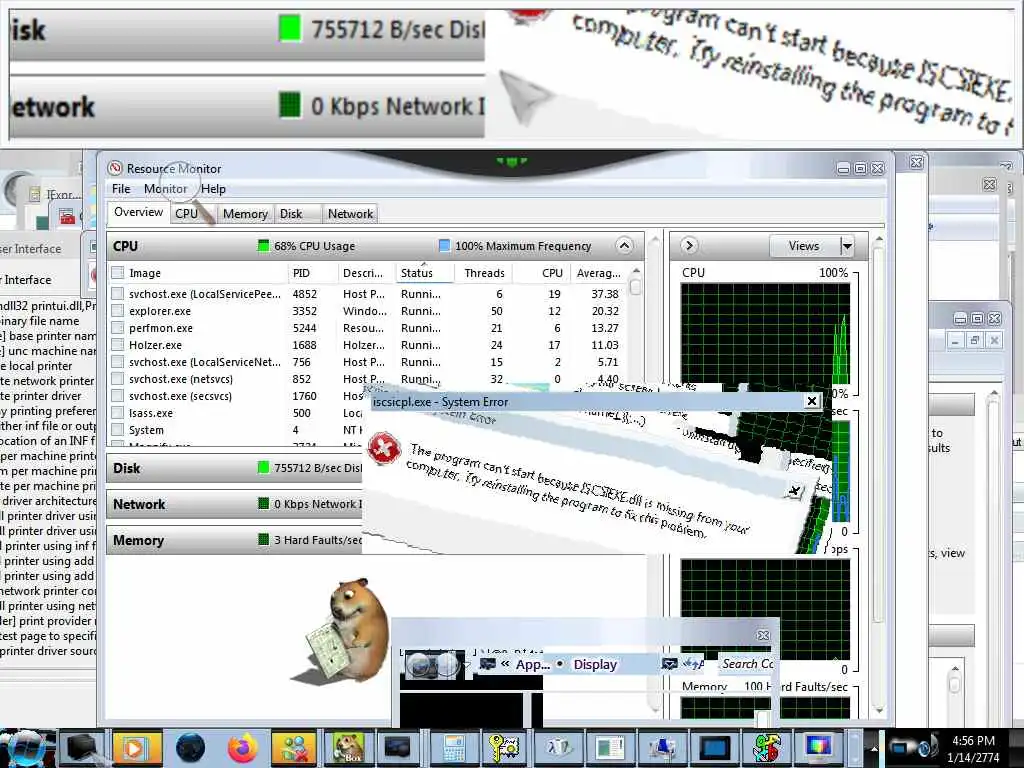Click the blue Maximum Frequency indicator square
This screenshot has height=768, width=1024.
coord(444,246)
